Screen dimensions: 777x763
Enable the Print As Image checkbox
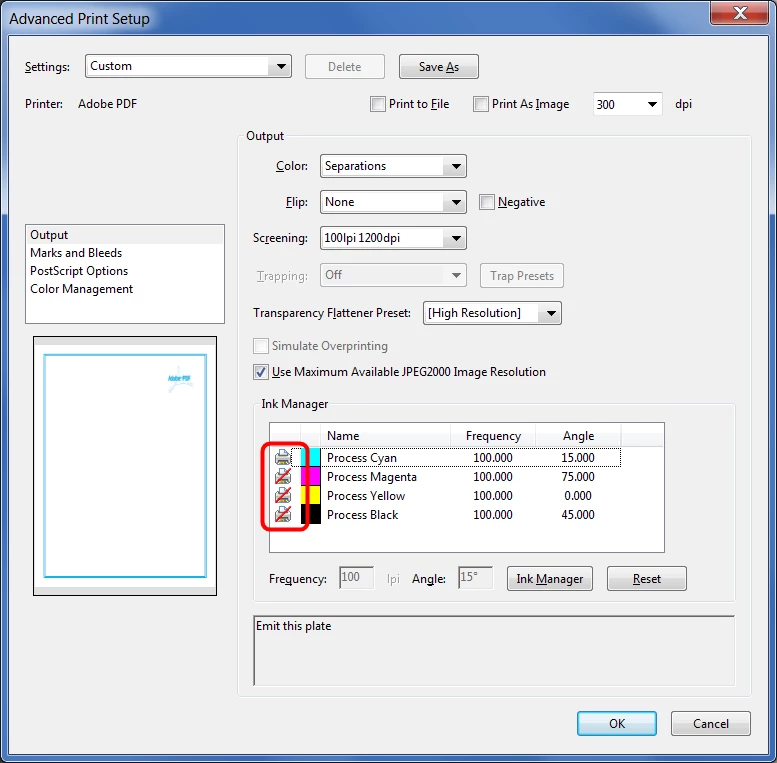tap(481, 104)
